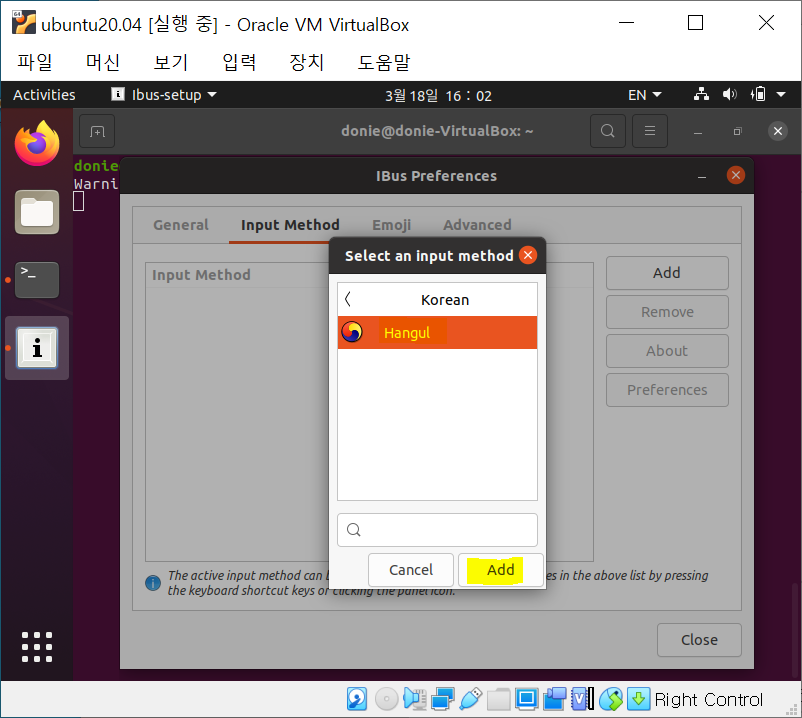Click the audio status icon in VirtualBox

click(415, 699)
